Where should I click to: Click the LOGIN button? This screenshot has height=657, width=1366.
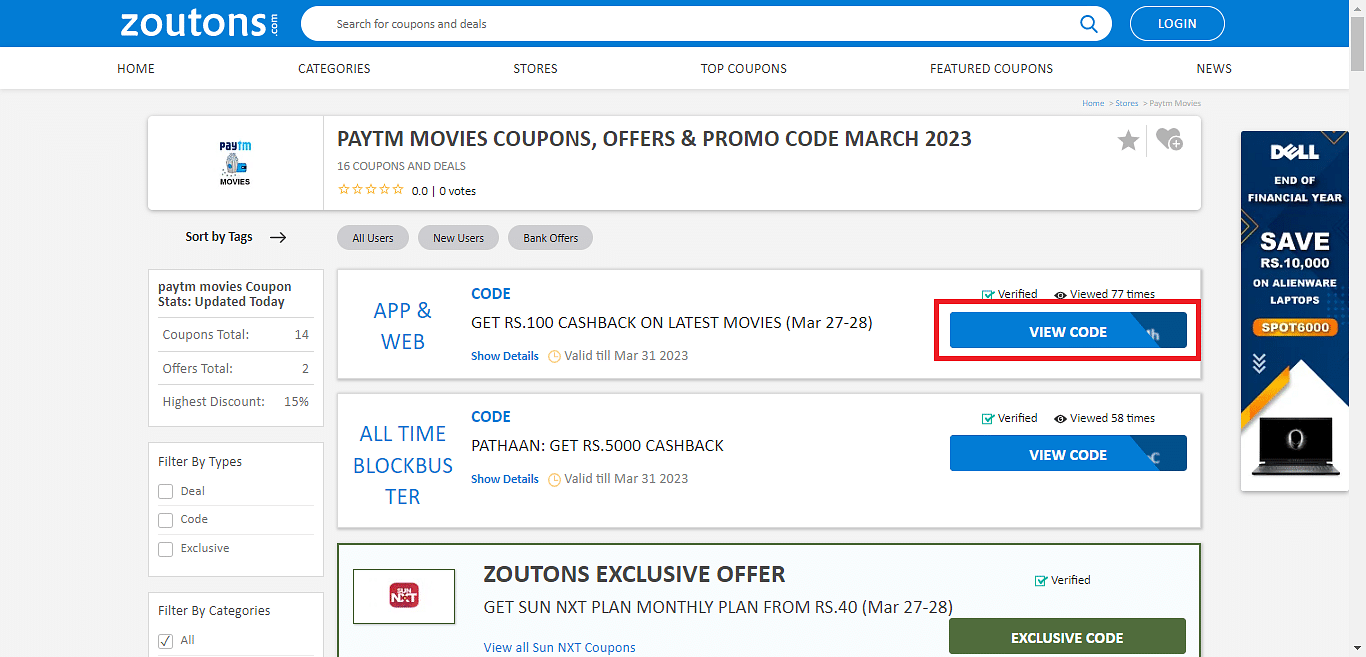(x=1177, y=23)
